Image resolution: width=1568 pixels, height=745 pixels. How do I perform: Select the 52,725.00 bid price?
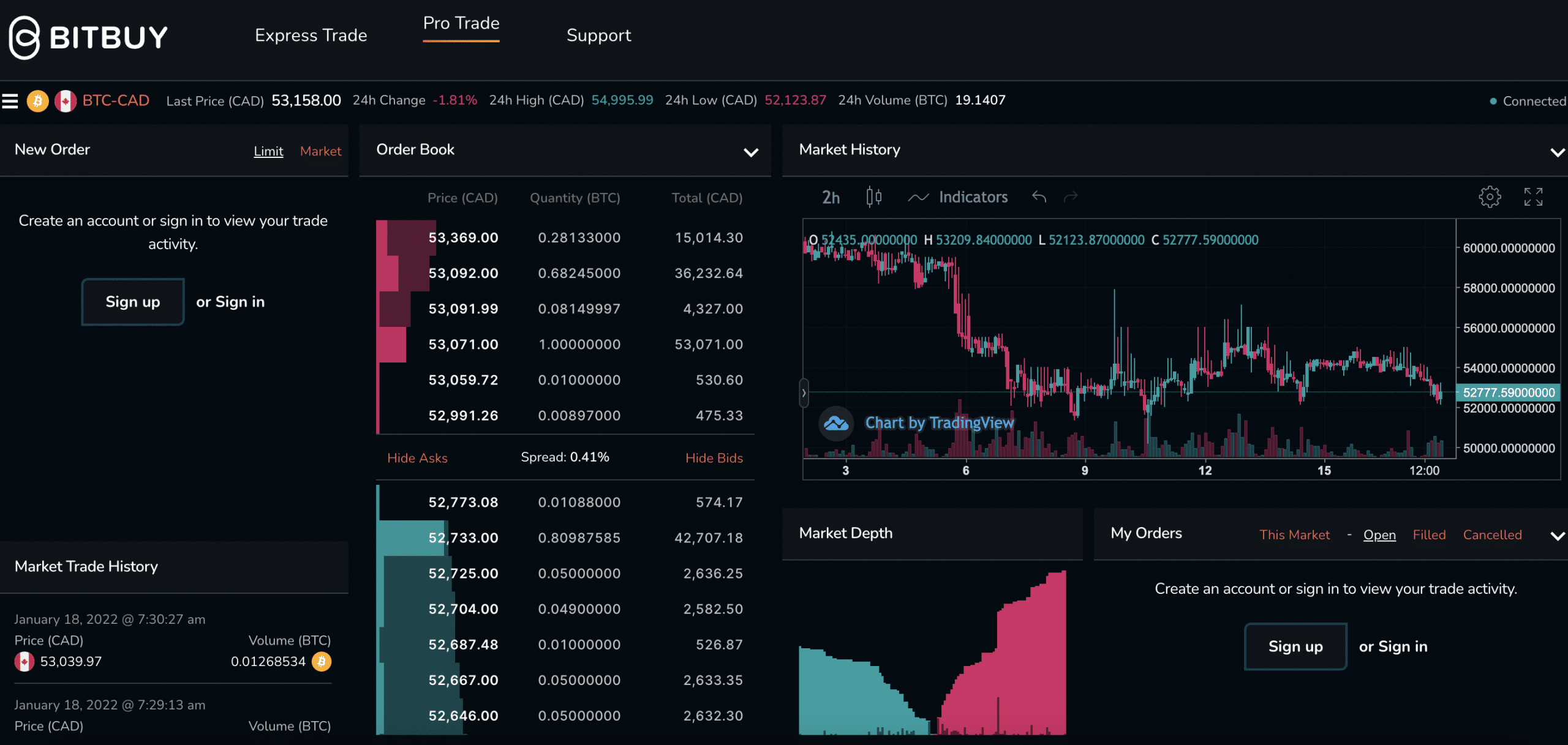pyautogui.click(x=463, y=574)
